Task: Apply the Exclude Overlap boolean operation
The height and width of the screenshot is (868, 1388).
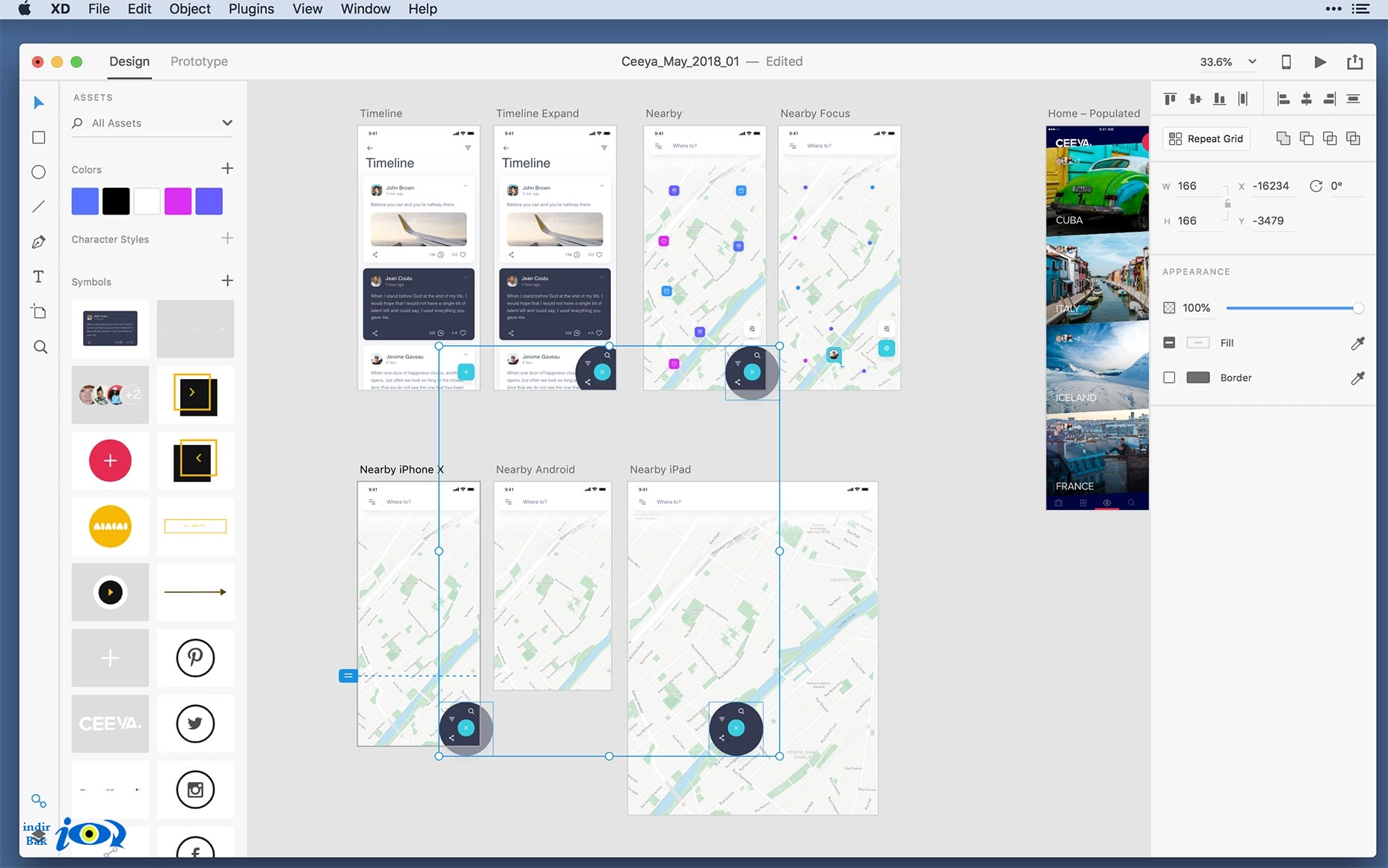Action: pos(1353,138)
